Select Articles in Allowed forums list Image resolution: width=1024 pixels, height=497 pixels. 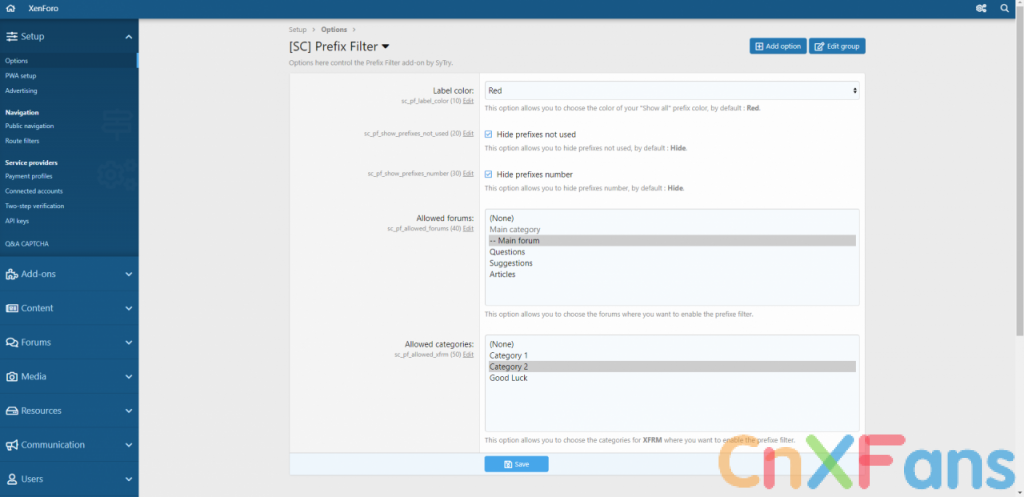point(672,274)
